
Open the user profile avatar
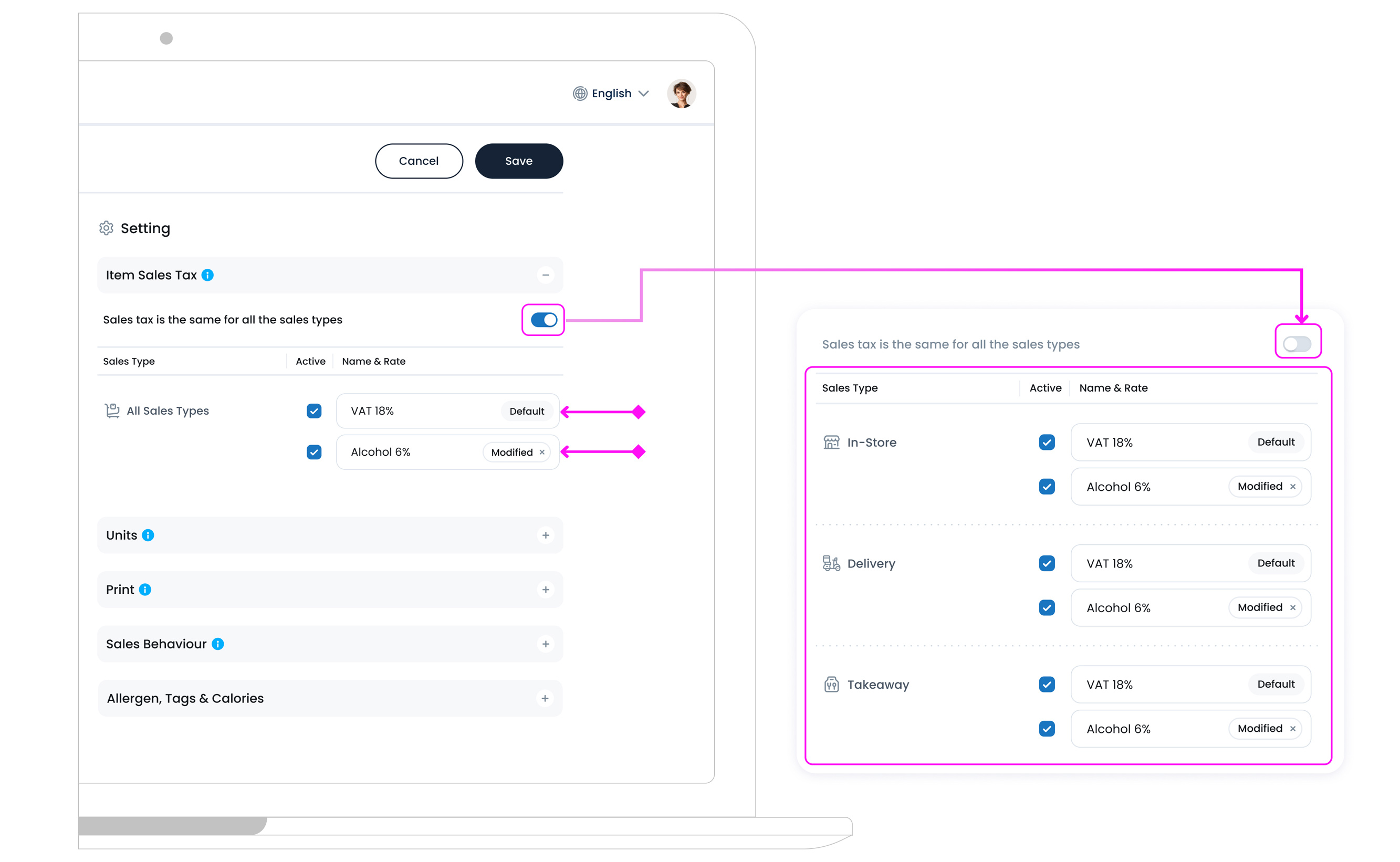681,93
